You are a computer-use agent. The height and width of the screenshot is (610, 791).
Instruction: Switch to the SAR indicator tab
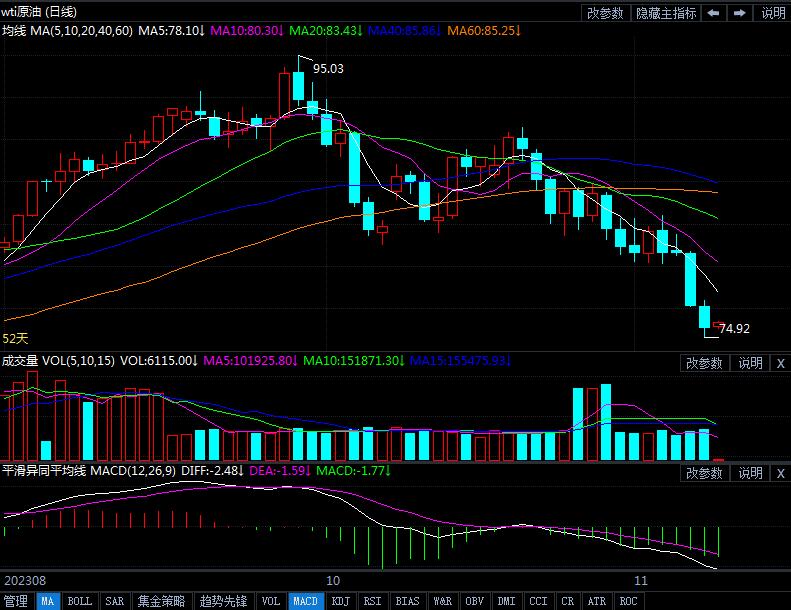click(114, 601)
